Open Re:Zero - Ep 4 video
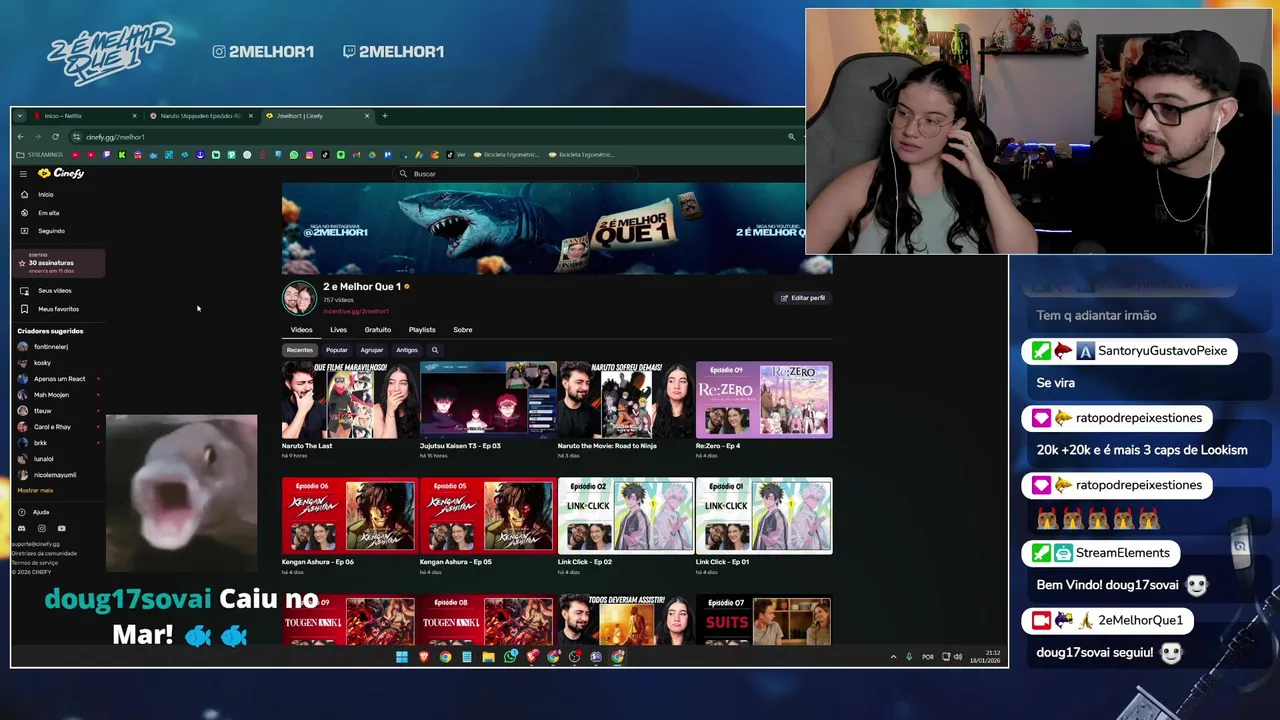Screen dimensions: 1280x720 pos(763,400)
